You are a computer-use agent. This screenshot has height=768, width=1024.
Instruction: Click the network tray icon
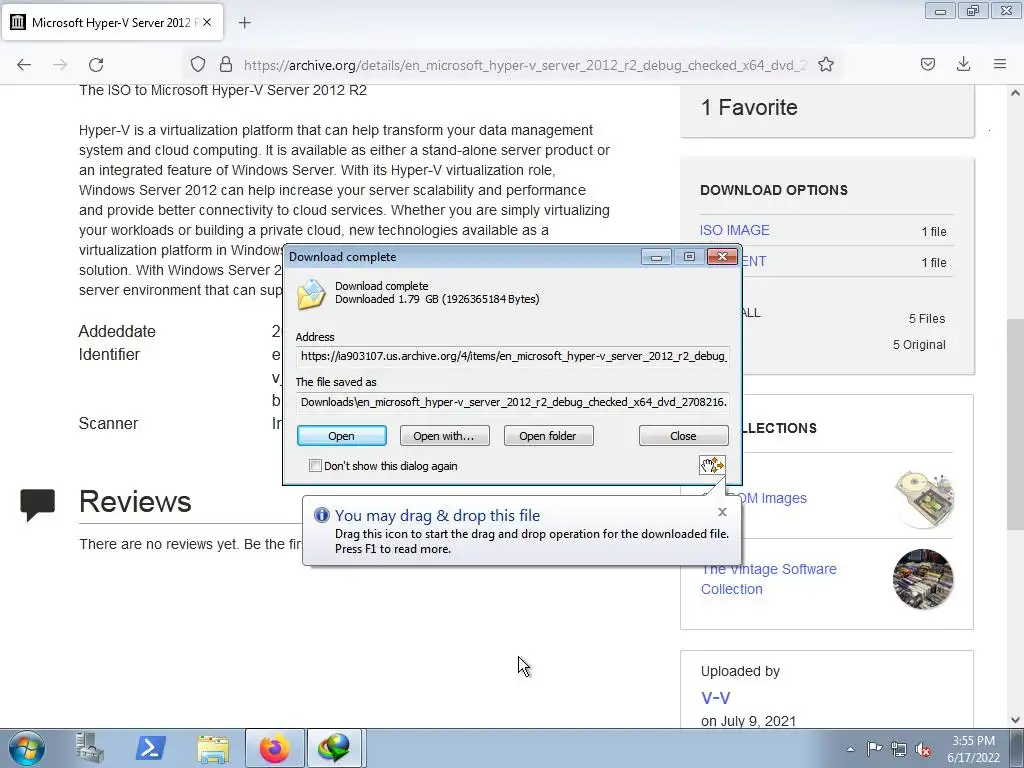tap(899, 749)
